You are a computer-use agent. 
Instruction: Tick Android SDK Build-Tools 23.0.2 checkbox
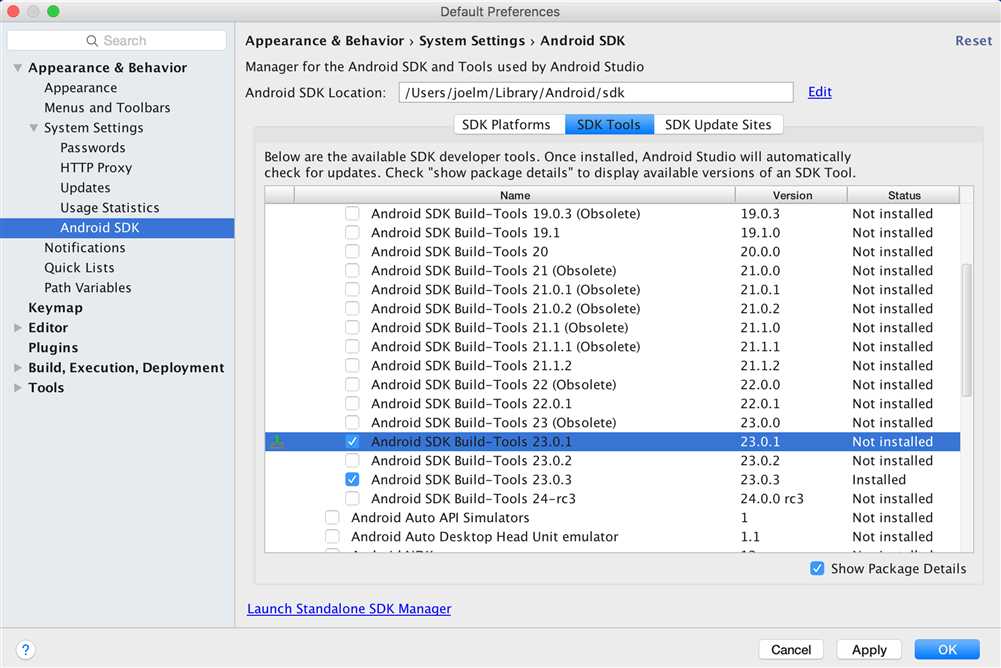(352, 460)
